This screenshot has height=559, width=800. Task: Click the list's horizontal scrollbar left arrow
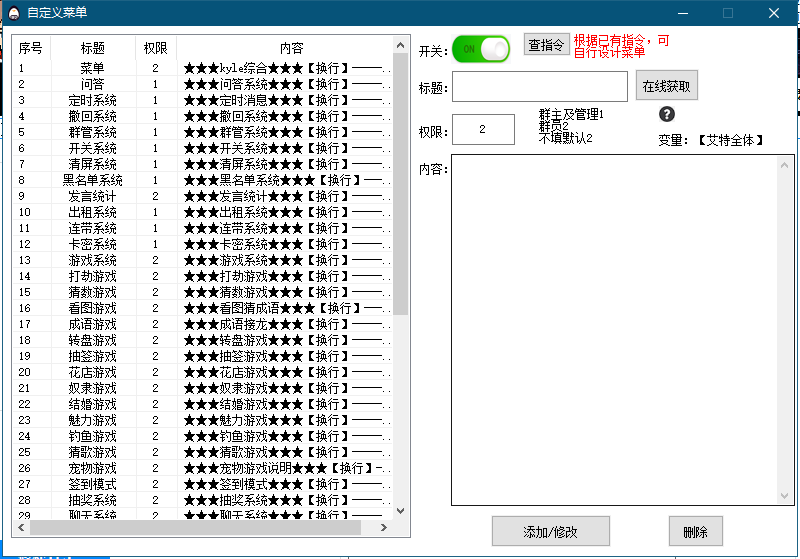pyautogui.click(x=21, y=527)
